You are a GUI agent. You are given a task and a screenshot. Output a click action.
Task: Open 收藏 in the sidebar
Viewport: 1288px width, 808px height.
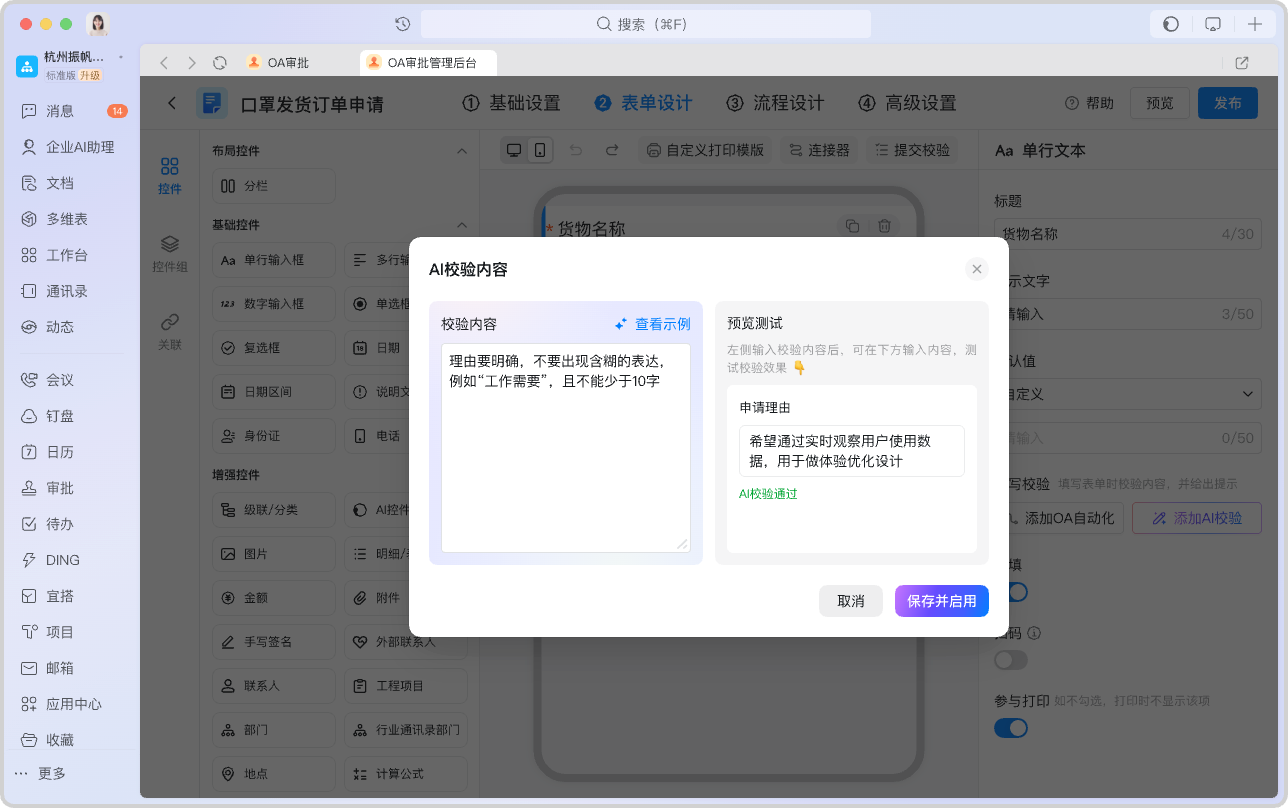tap(70, 740)
